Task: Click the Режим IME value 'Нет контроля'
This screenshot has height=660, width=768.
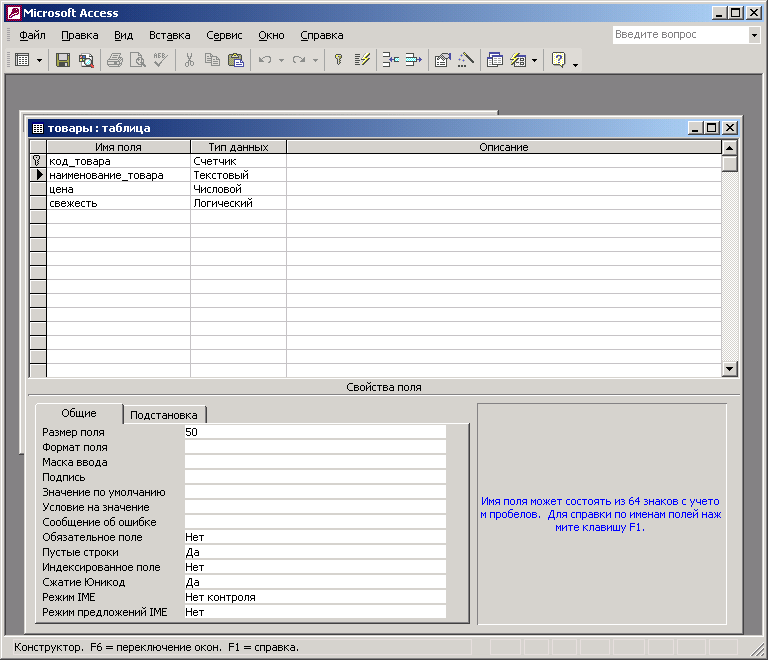Action: click(315, 597)
